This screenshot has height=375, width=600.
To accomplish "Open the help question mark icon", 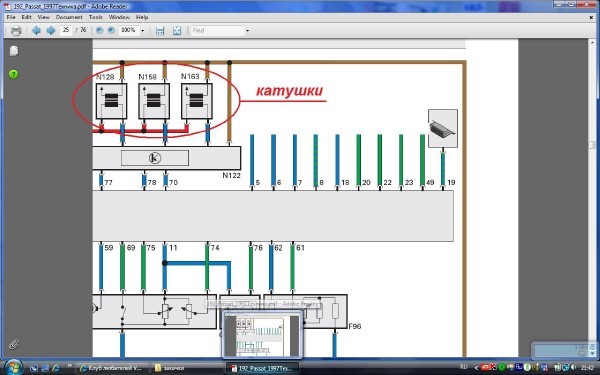I will [x=13, y=74].
